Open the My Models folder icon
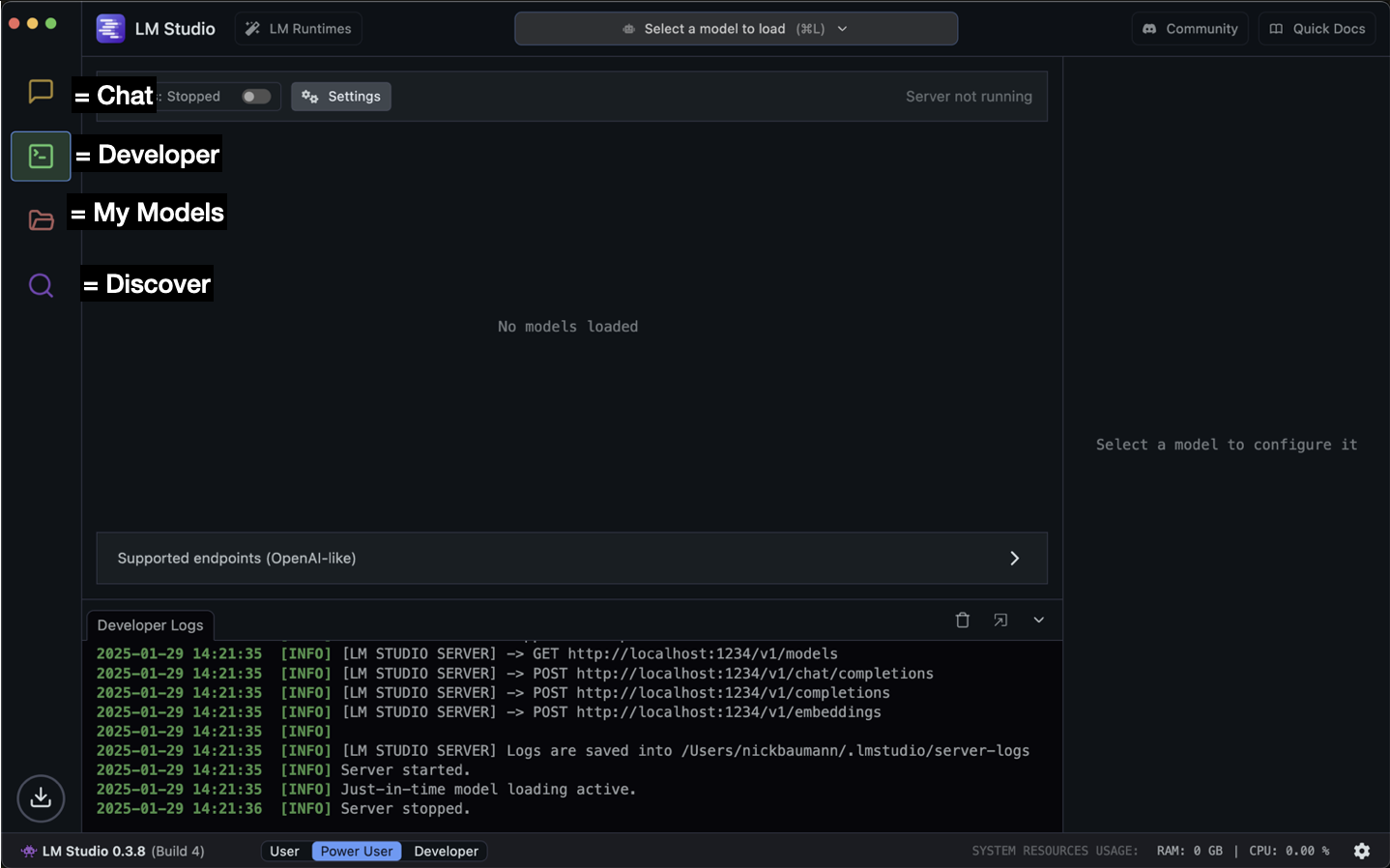The width and height of the screenshot is (1390, 868). pos(41,220)
